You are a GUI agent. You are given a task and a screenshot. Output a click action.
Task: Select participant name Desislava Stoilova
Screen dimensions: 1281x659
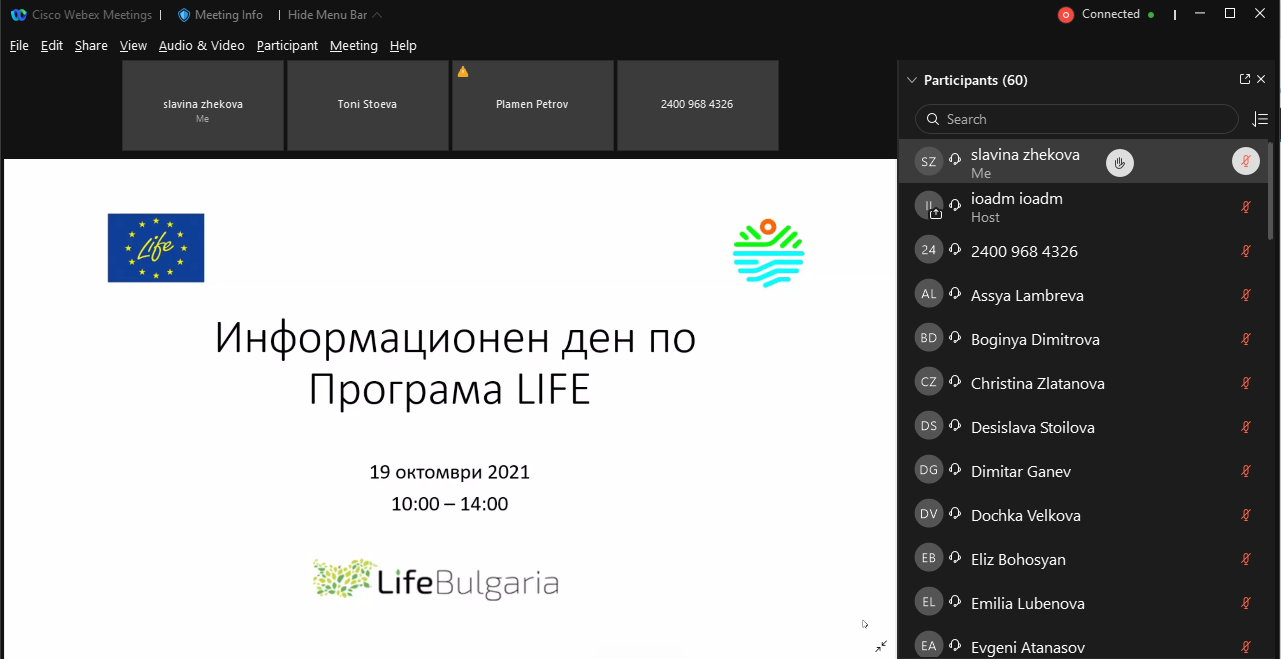click(x=1033, y=427)
